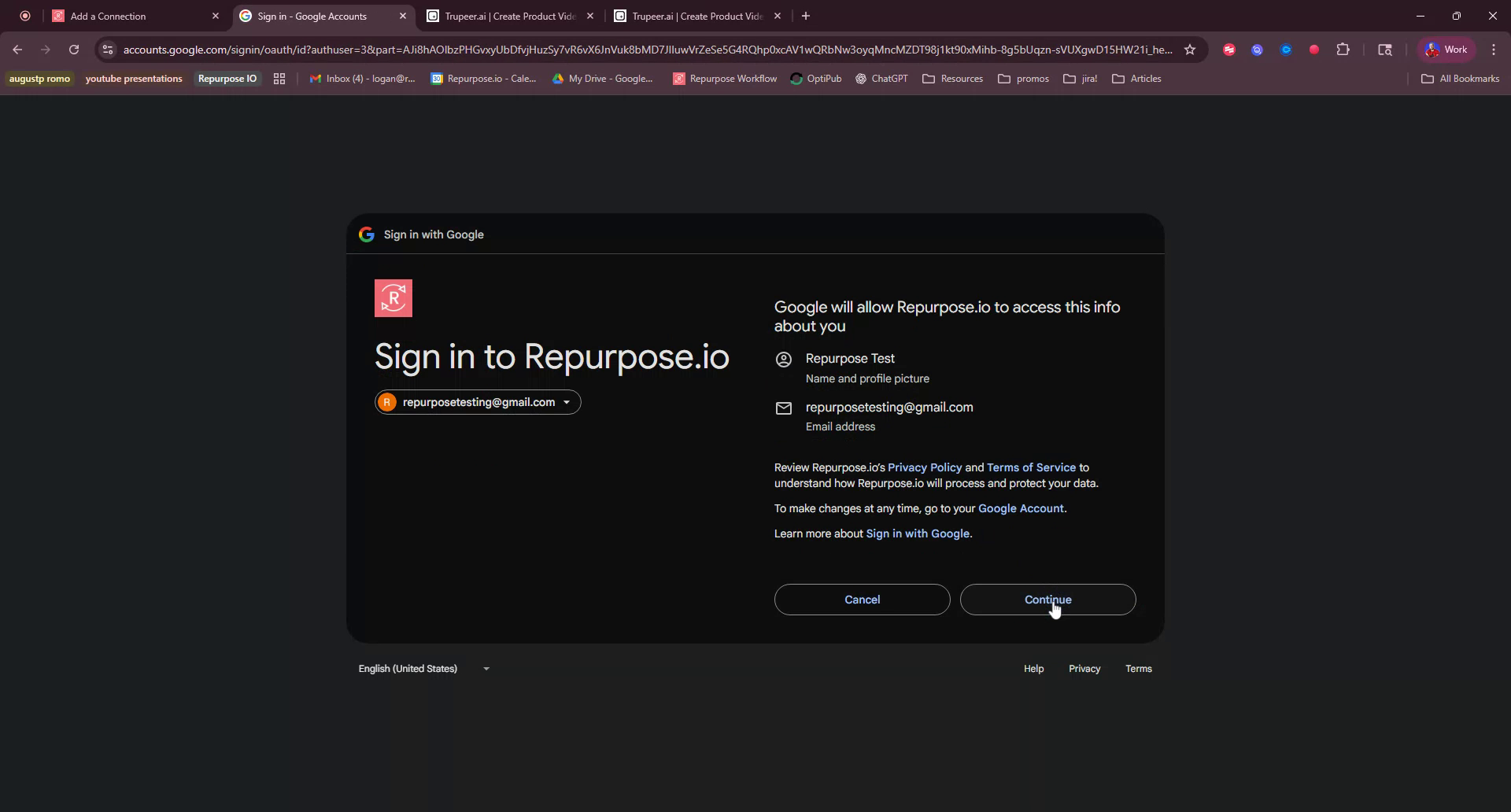This screenshot has width=1511, height=812.
Task: Switch to the first Trupeer.ai tab
Action: pyautogui.click(x=504, y=16)
